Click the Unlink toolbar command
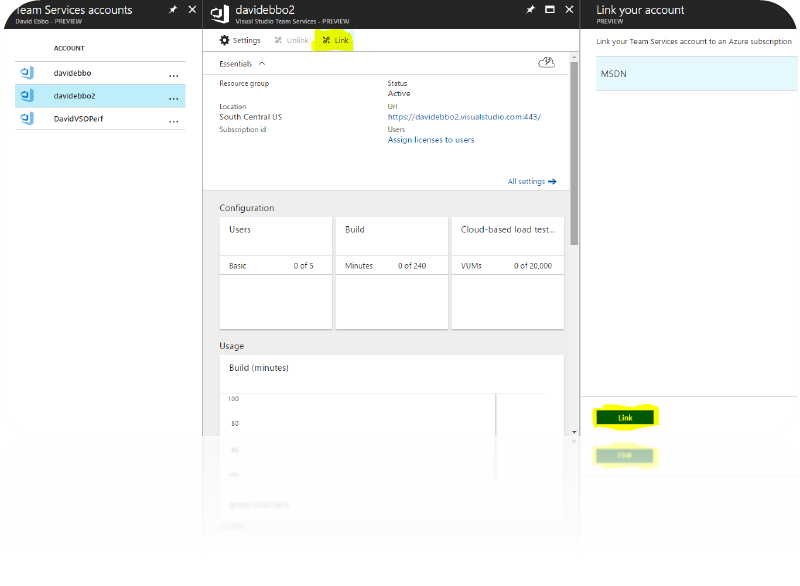800x586 pixels. tap(291, 40)
